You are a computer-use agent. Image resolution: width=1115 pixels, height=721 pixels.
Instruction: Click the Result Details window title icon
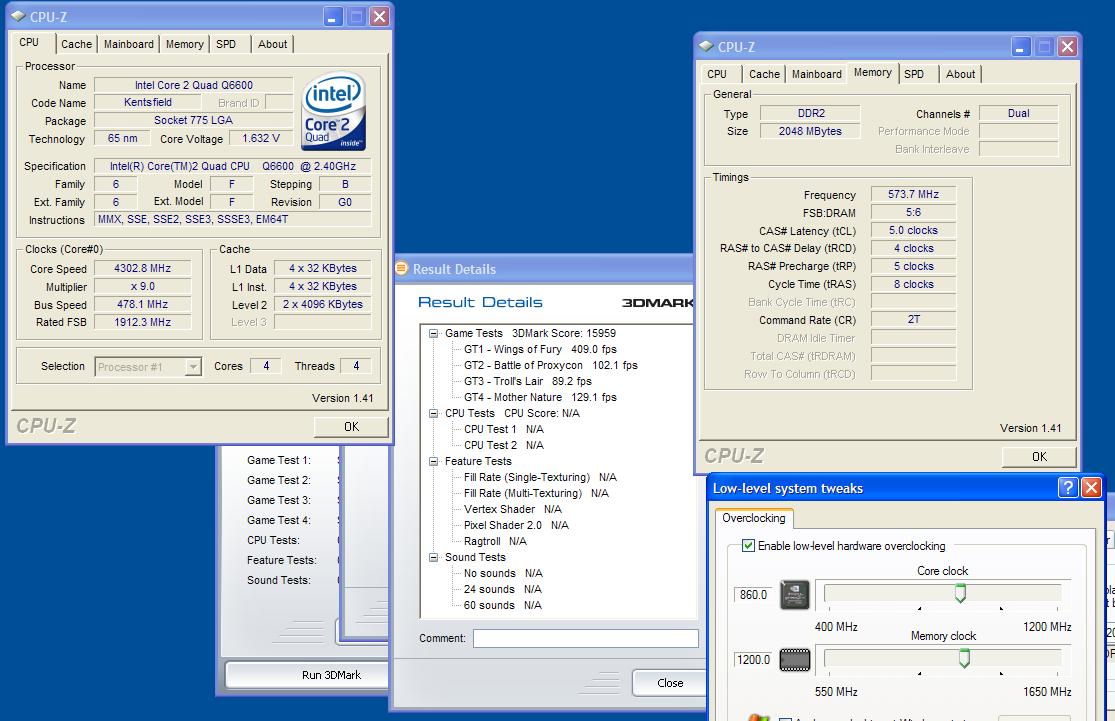[402, 269]
